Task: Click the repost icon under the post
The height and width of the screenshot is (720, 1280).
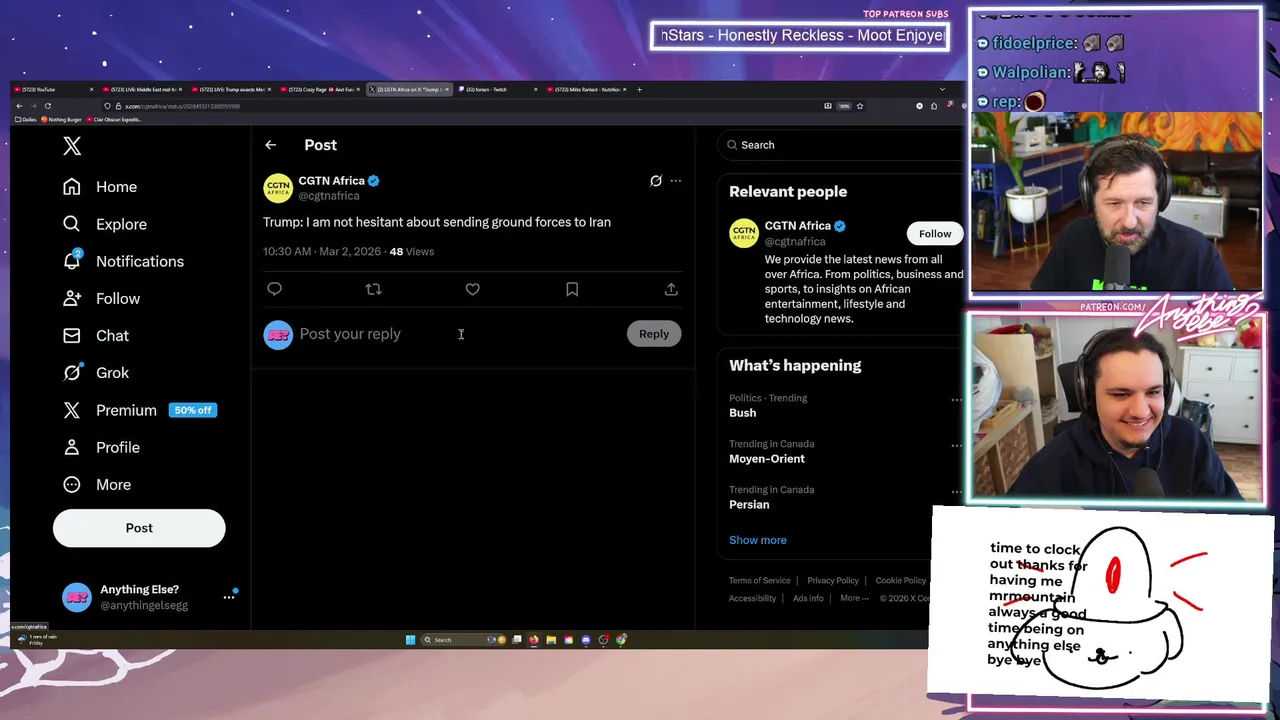Action: point(373,289)
